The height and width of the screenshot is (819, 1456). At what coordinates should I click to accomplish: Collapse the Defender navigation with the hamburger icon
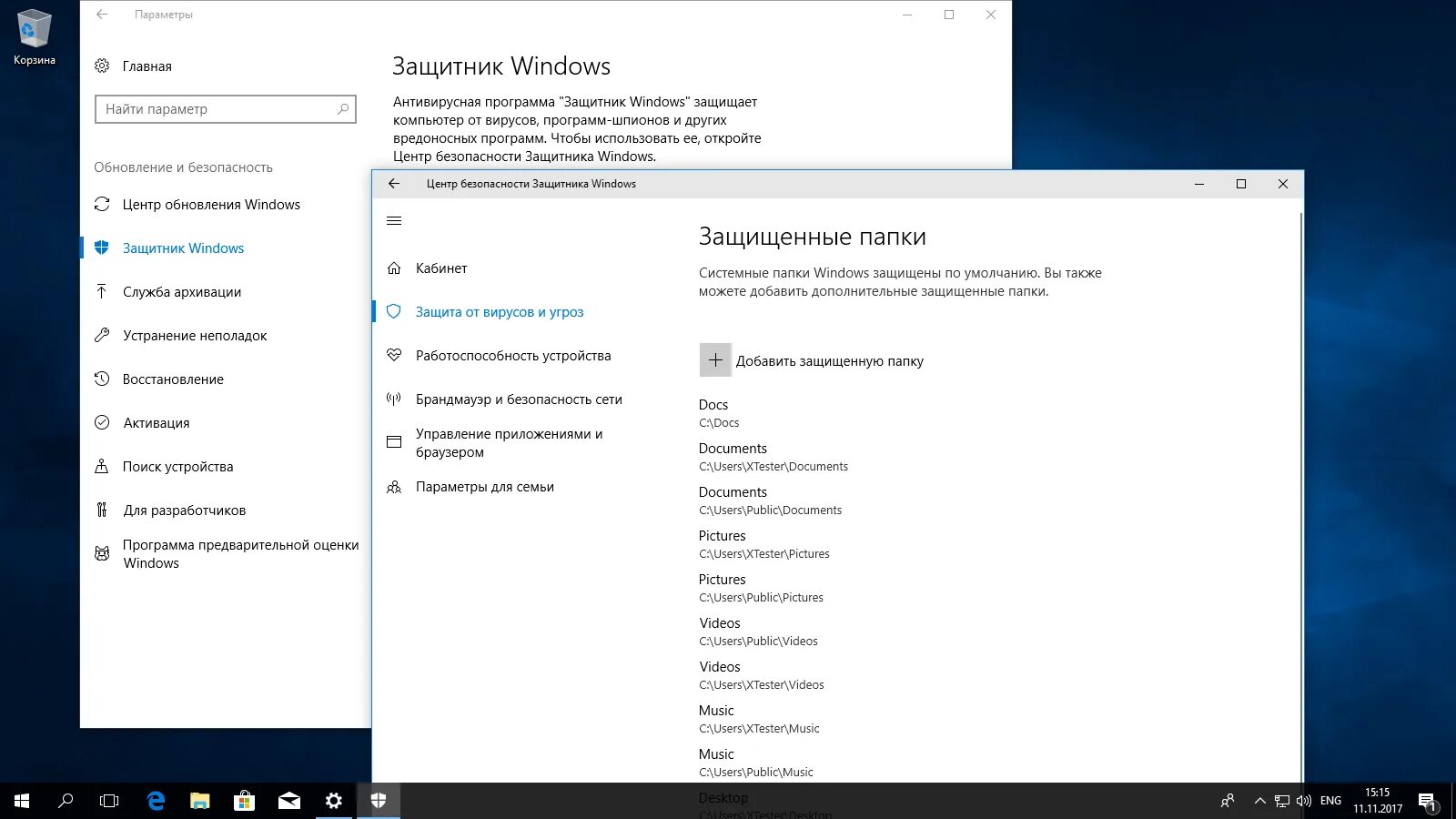tap(394, 219)
